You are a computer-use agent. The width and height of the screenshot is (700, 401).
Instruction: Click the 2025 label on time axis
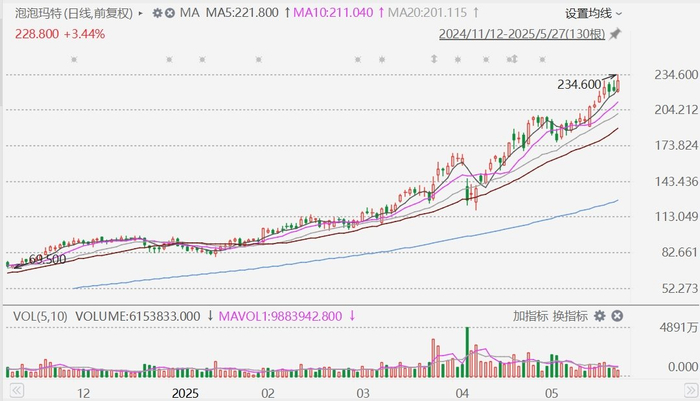pyautogui.click(x=185, y=393)
